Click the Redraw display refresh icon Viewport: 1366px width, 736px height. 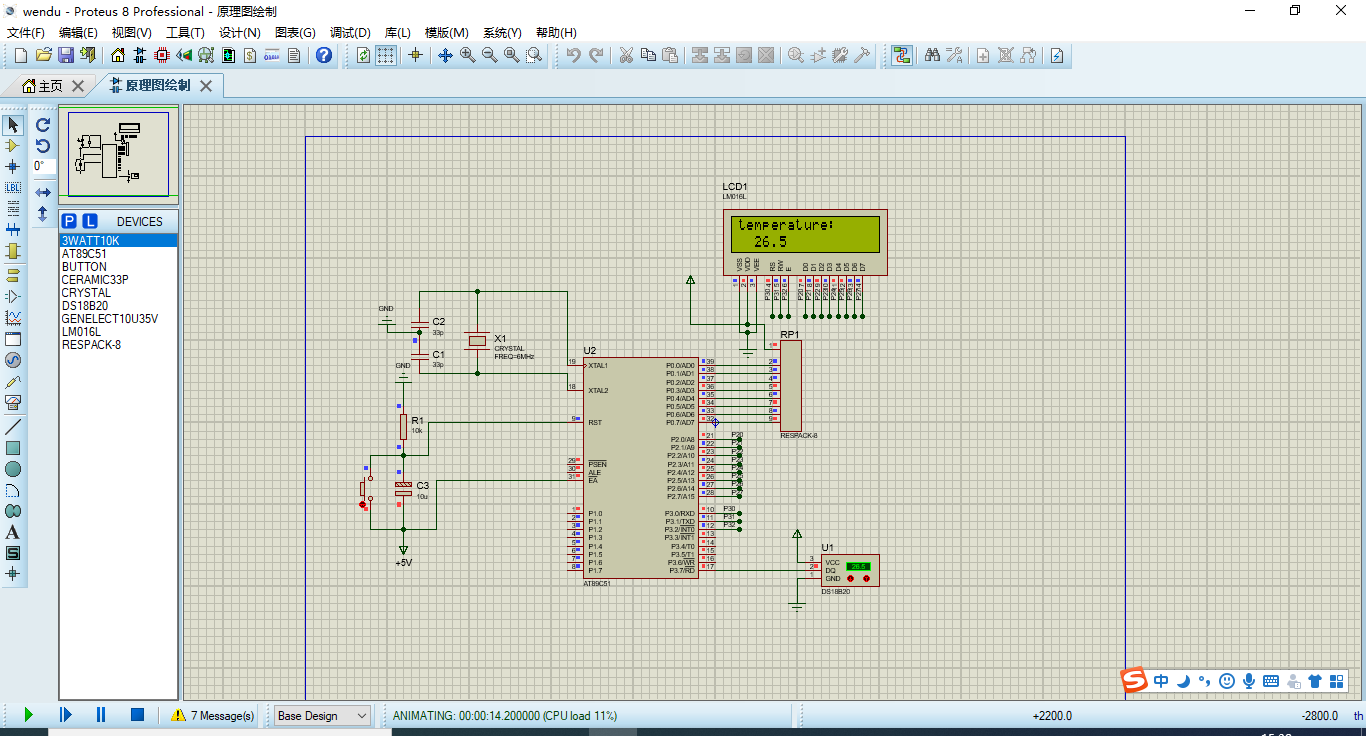[363, 55]
